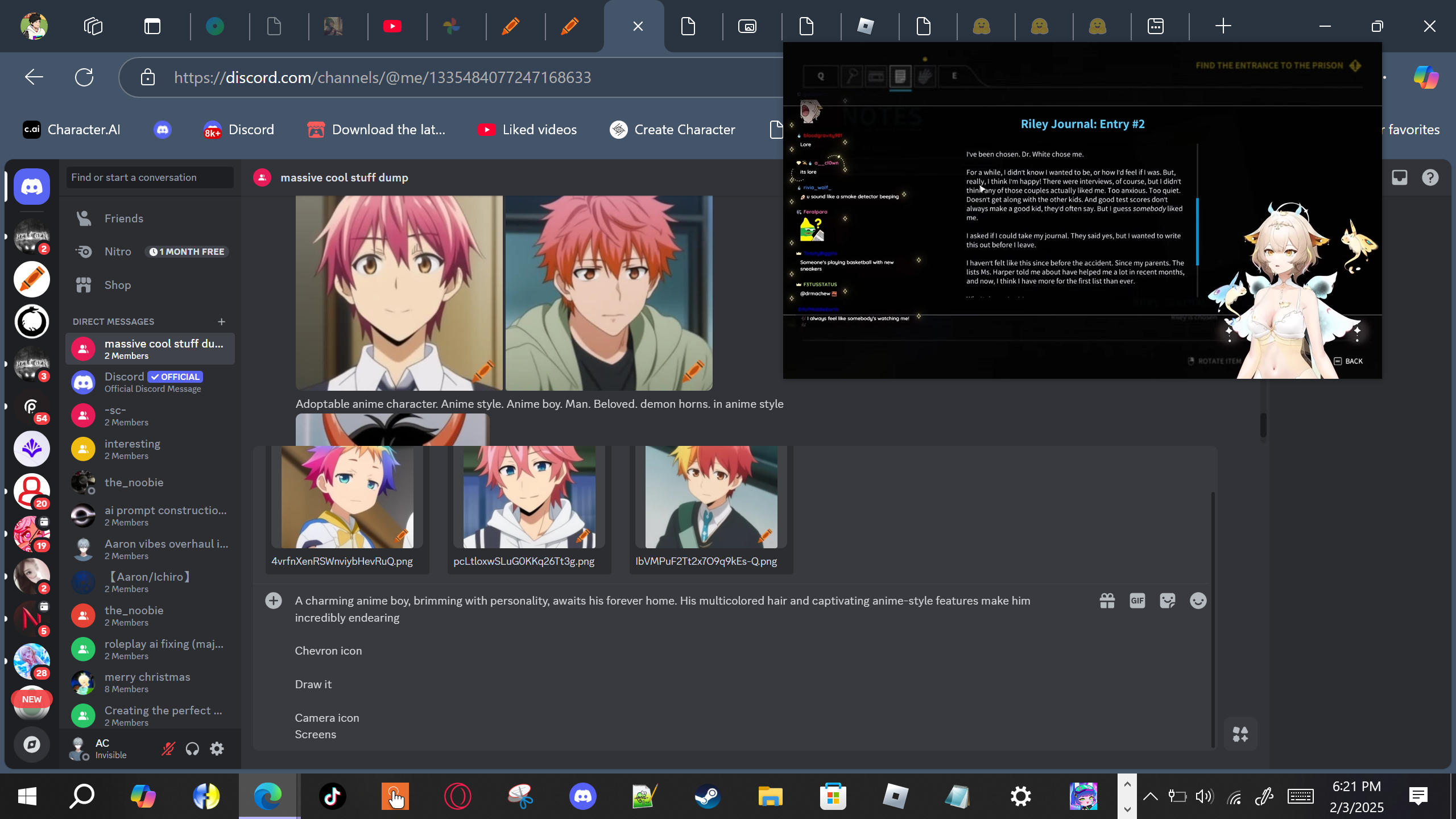Toggle headphone deafen in user panel
The height and width of the screenshot is (819, 1456).
[x=192, y=748]
